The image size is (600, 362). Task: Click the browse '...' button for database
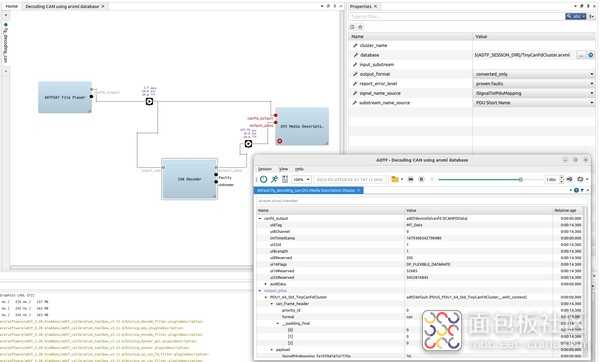582,55
